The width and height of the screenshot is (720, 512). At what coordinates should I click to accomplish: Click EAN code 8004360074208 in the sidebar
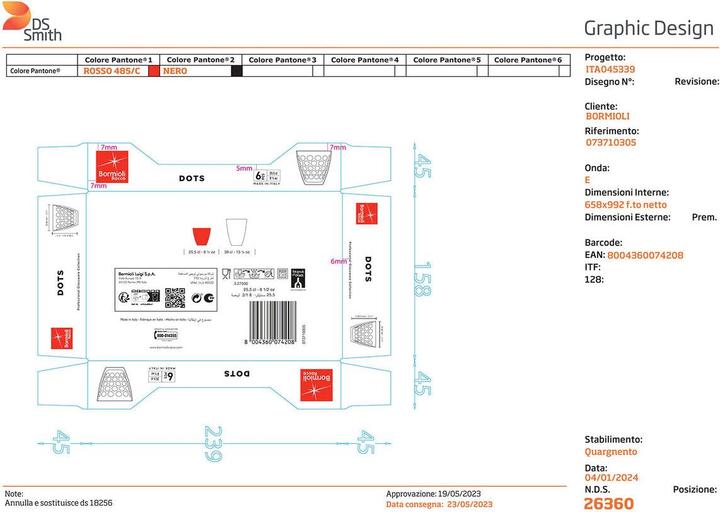[645, 255]
